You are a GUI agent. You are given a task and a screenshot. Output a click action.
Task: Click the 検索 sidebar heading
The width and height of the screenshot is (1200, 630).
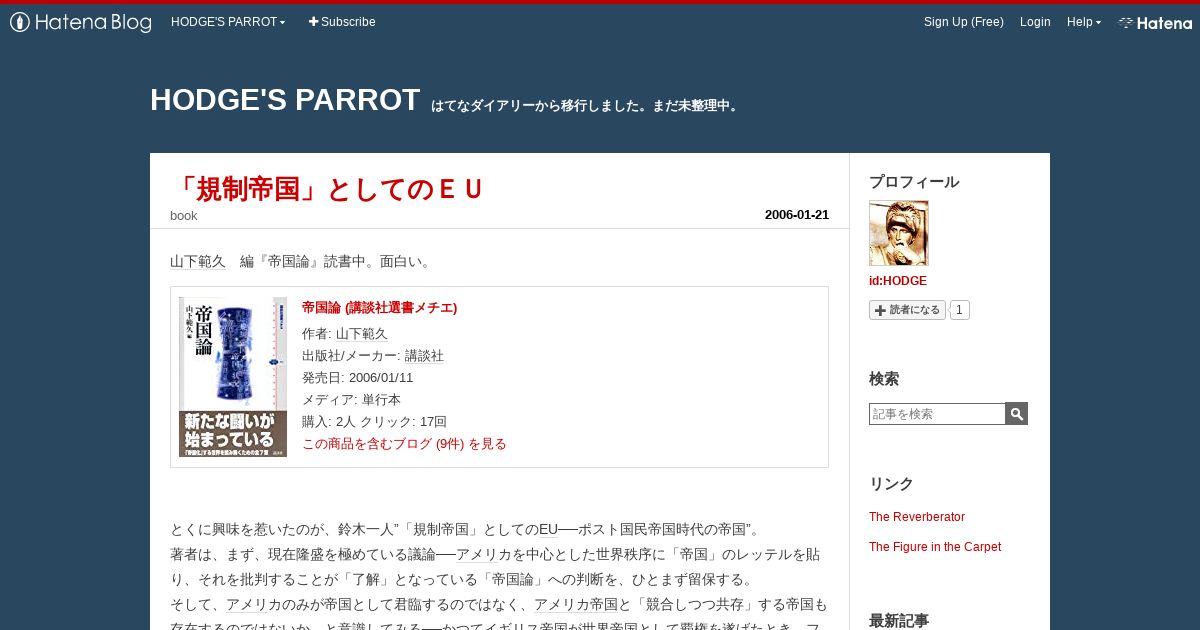click(884, 379)
